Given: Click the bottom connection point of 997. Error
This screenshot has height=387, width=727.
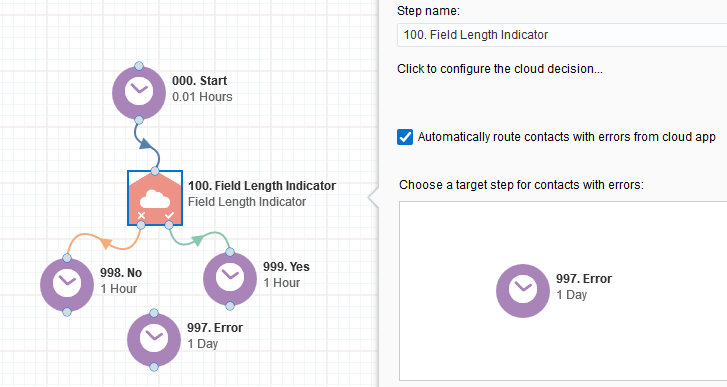Looking at the screenshot, I should [x=154, y=367].
